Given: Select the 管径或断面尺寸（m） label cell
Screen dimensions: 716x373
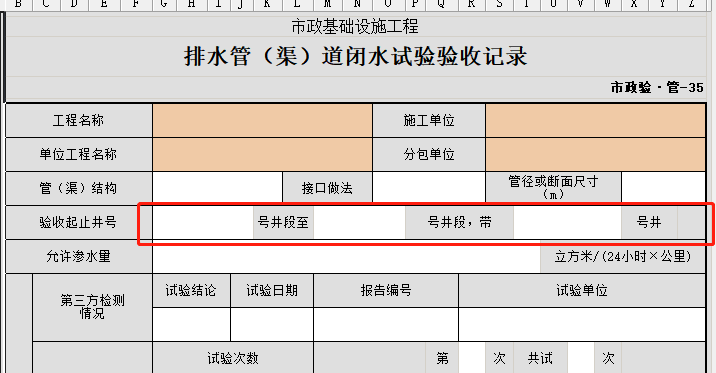Looking at the screenshot, I should coord(553,188).
